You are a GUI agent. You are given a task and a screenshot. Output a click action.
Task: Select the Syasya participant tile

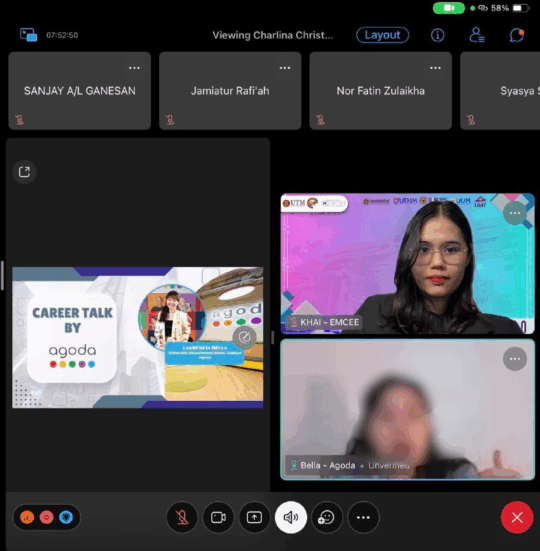click(x=500, y=91)
